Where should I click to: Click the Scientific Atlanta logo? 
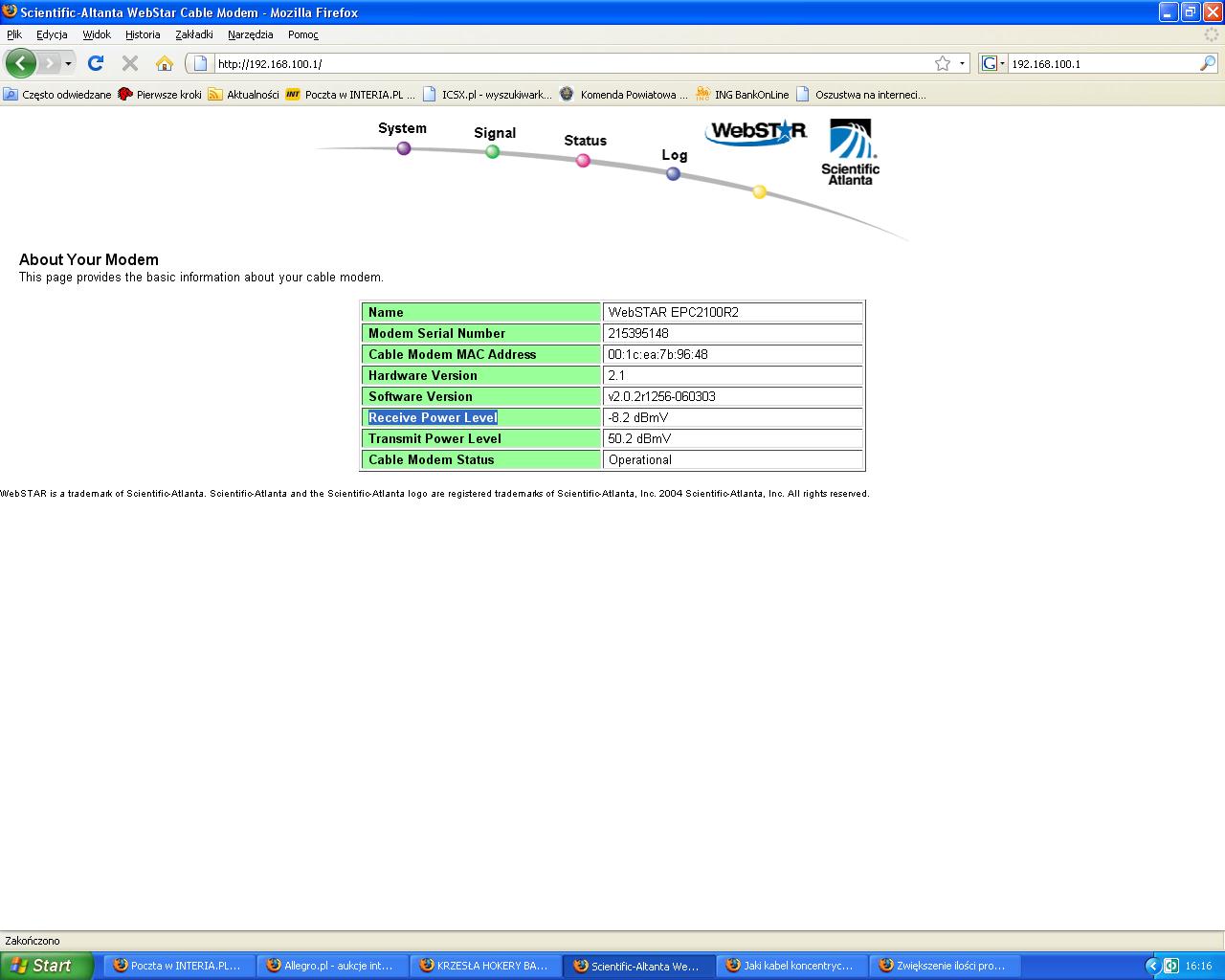(850, 152)
